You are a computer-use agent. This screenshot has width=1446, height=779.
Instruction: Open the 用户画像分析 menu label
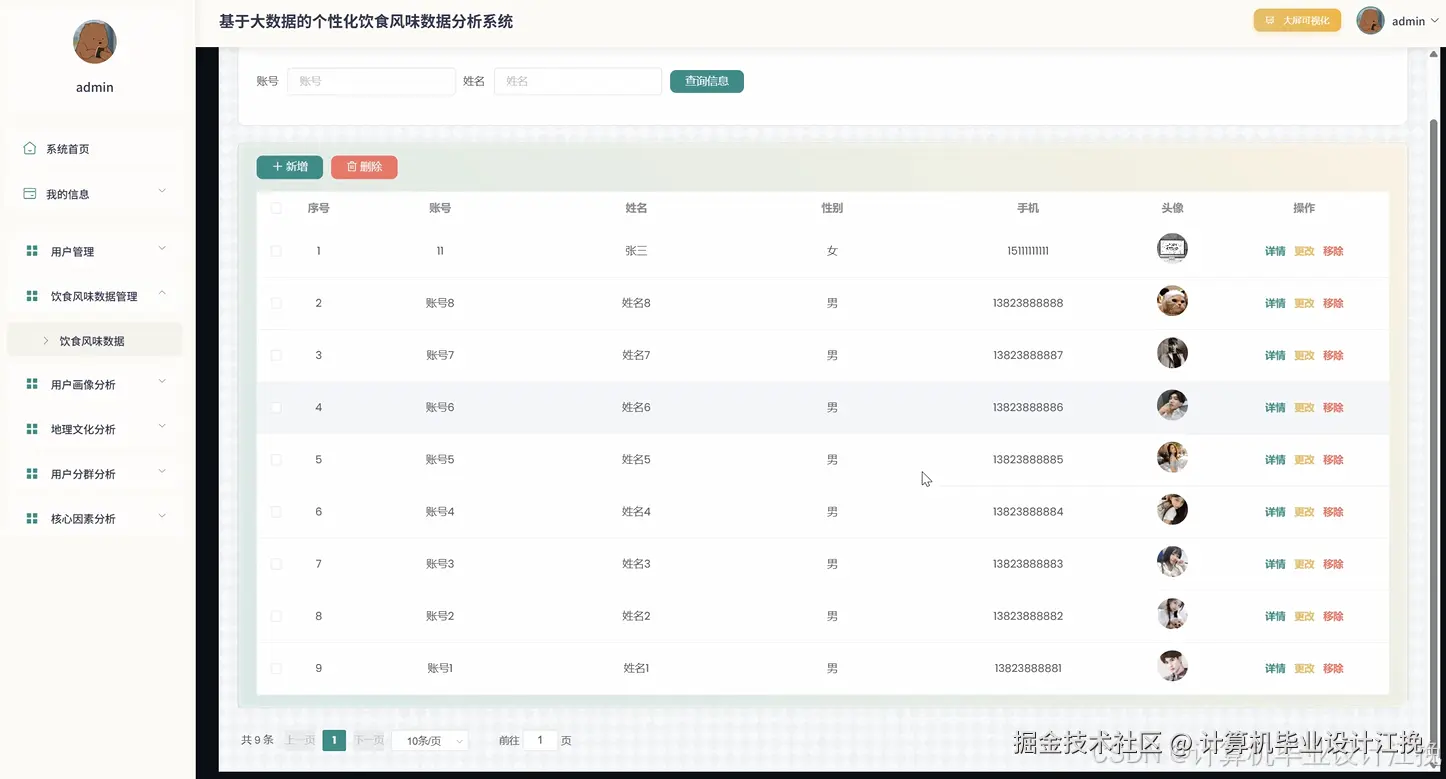click(83, 385)
